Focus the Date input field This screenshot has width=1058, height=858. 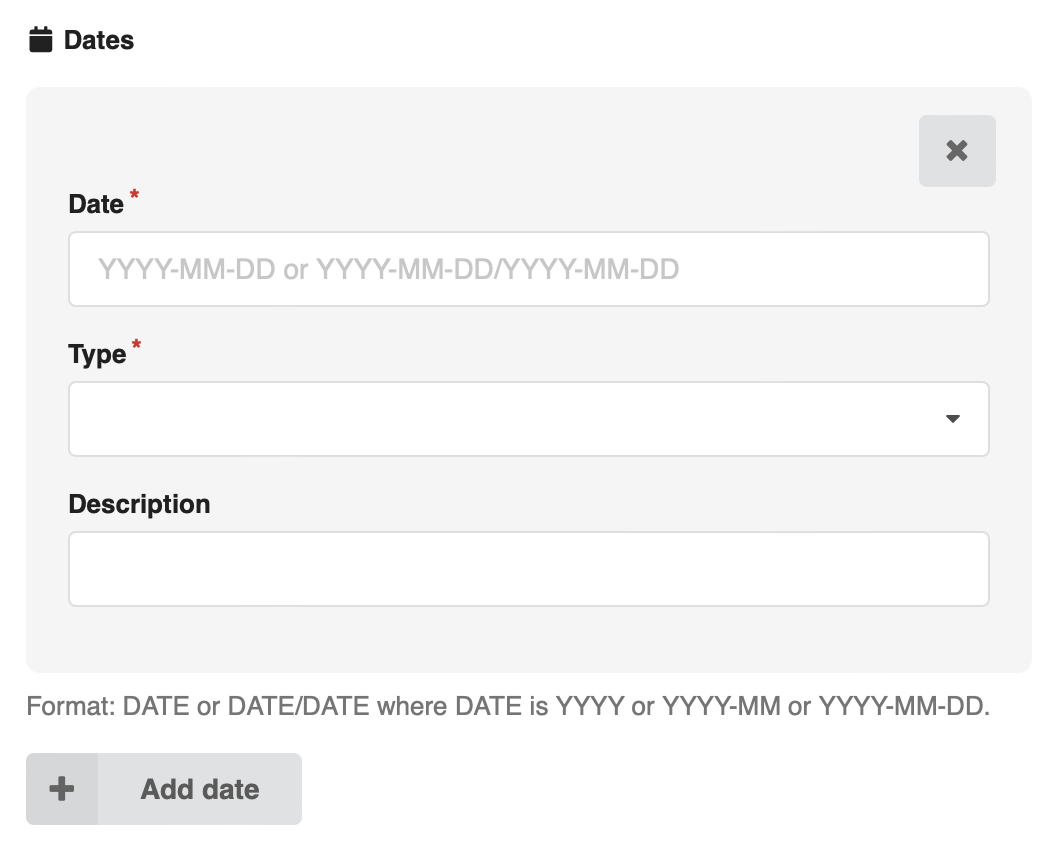pyautogui.click(x=529, y=269)
